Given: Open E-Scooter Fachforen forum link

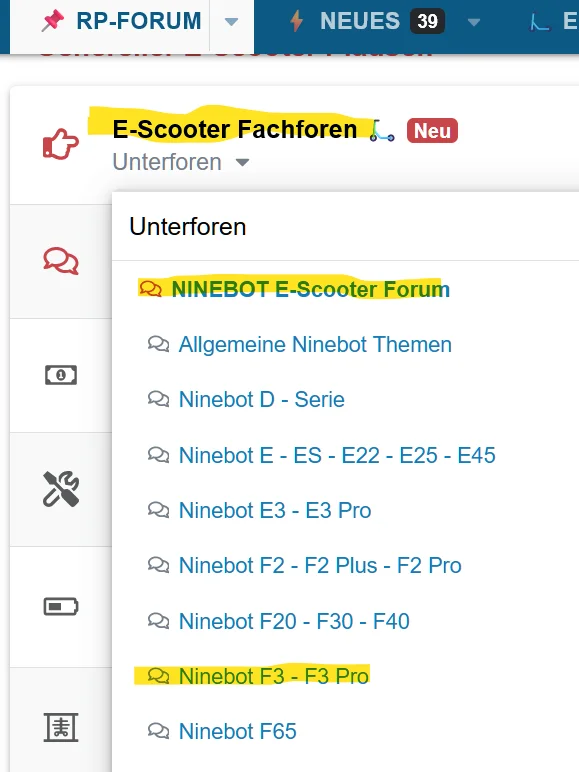Looking at the screenshot, I should pyautogui.click(x=235, y=129).
